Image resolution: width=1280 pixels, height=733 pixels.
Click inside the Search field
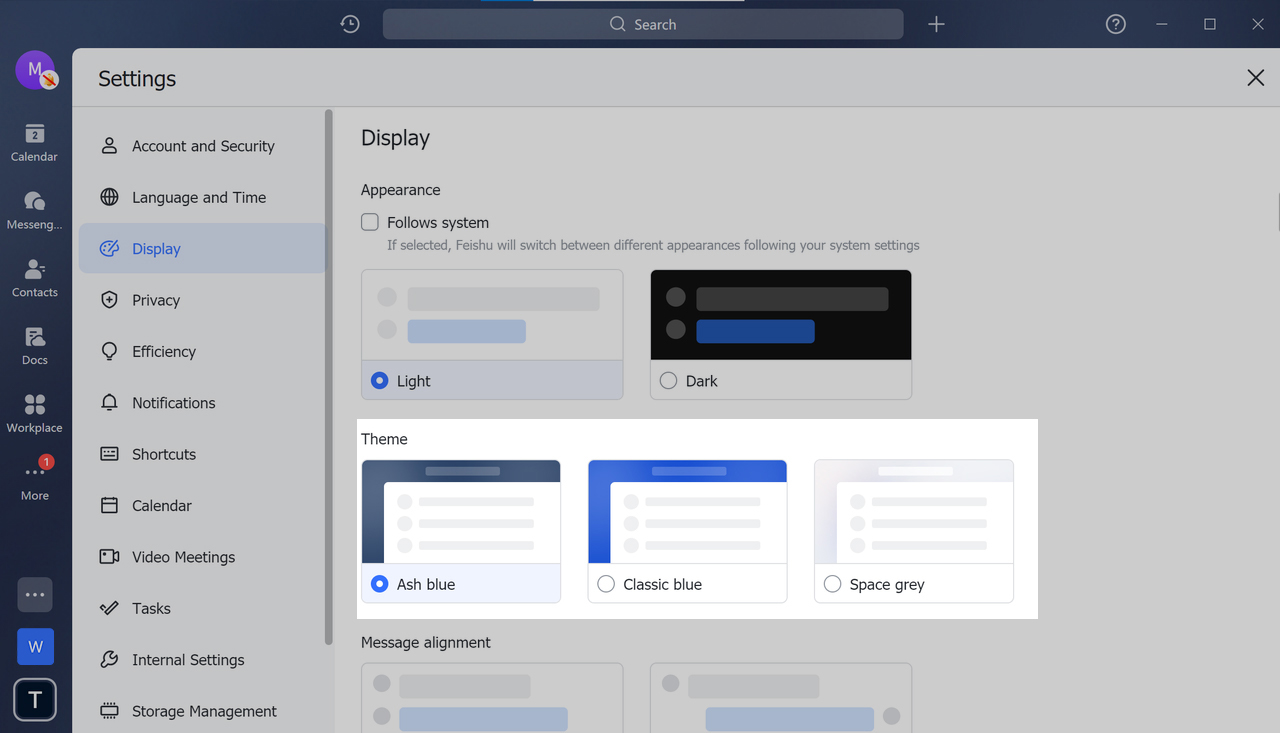[643, 23]
